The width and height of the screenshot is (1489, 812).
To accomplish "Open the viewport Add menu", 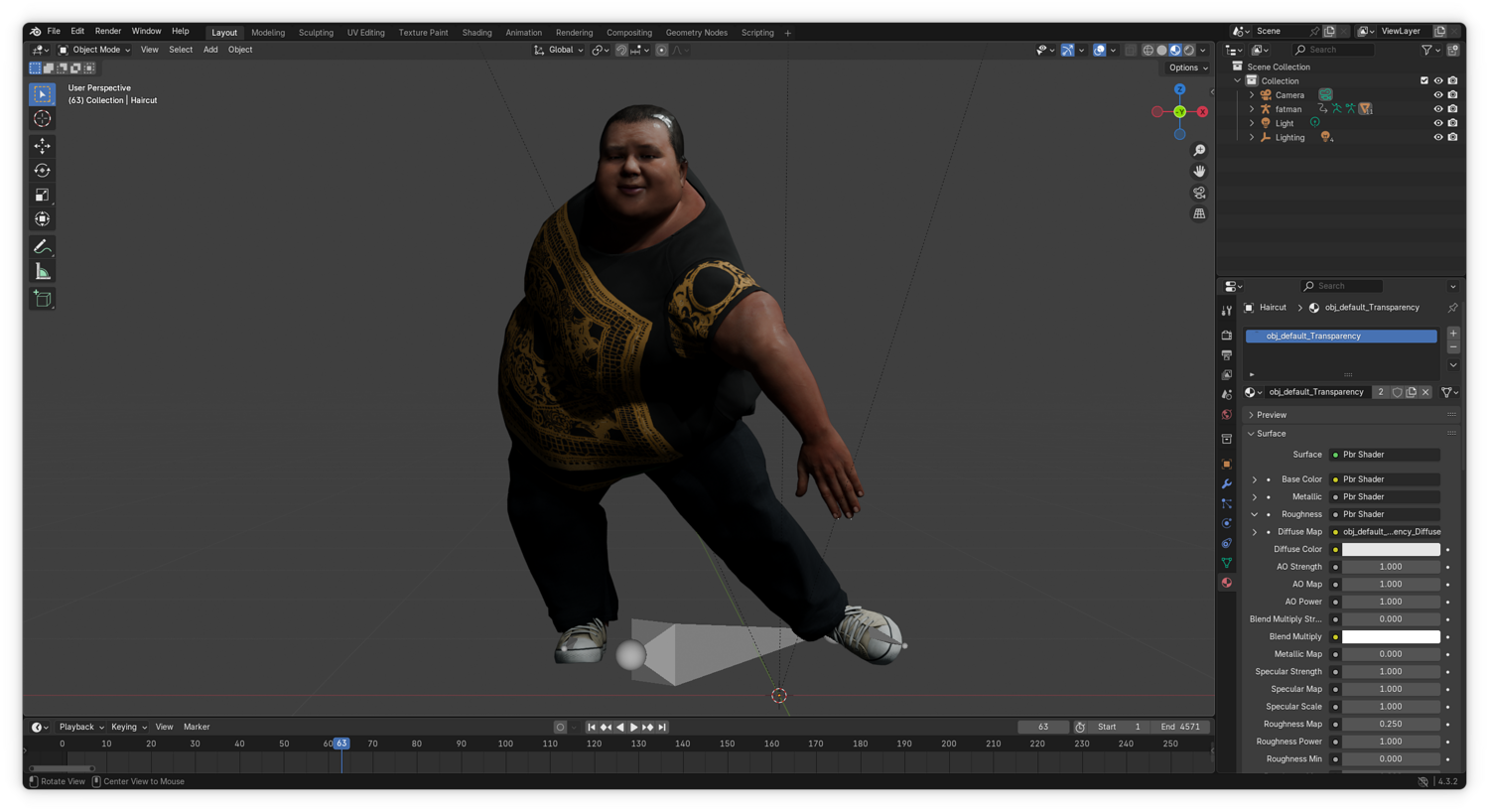I will pos(210,50).
